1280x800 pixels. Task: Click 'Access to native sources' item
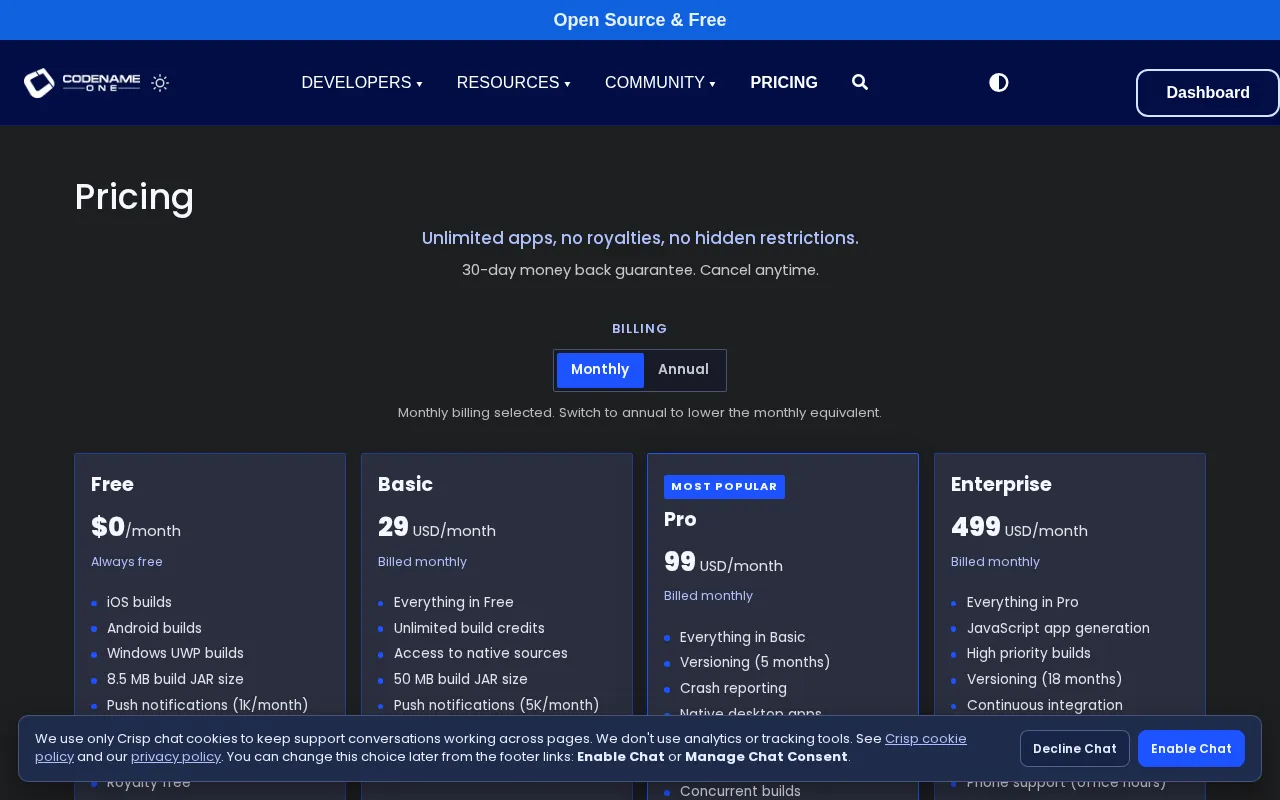click(x=481, y=653)
